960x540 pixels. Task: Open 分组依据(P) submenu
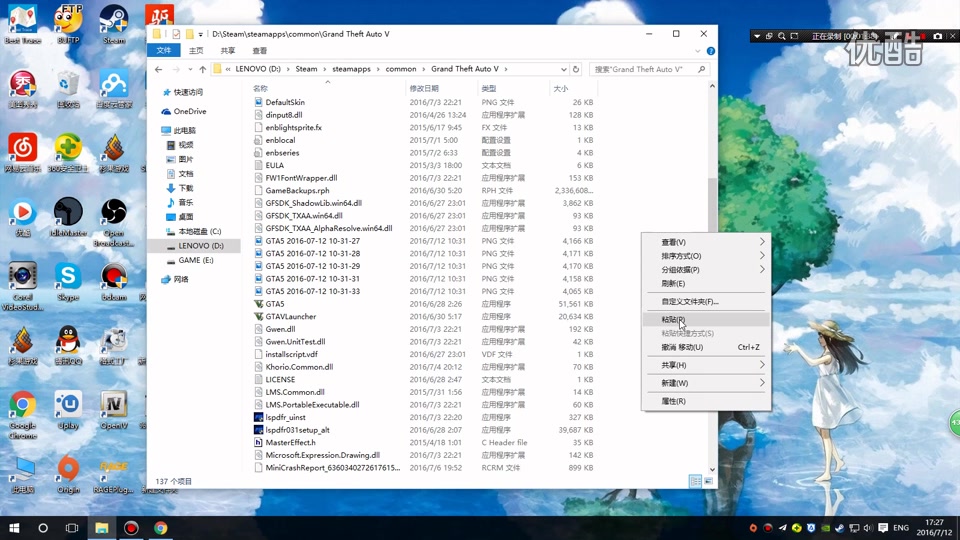[706, 269]
